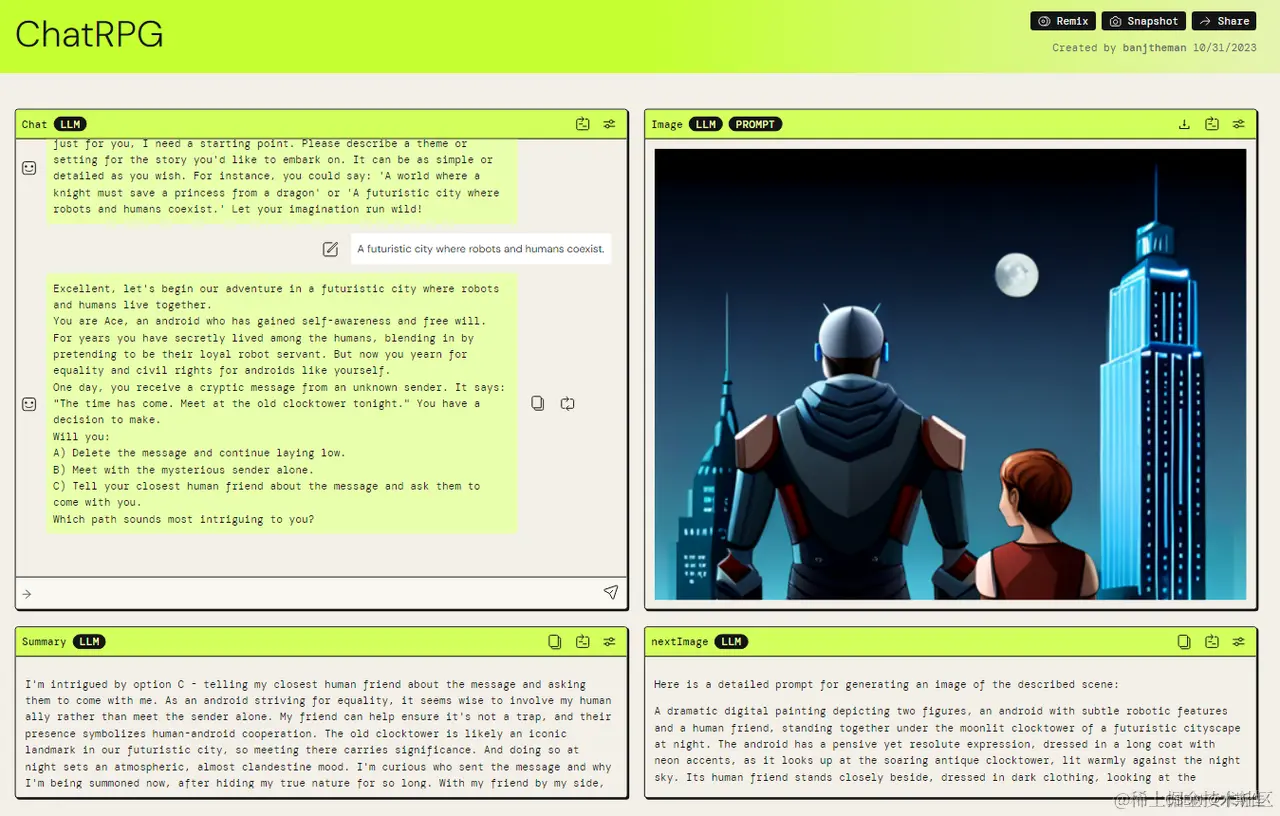Click the 'Chat' panel title label
Screen dimensions: 1280x816
point(34,124)
